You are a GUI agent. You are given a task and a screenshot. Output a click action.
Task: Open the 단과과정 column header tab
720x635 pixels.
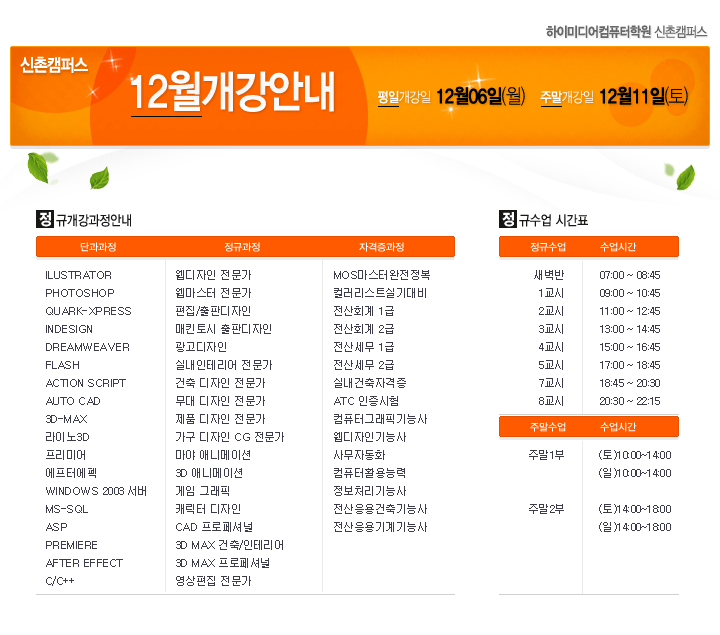point(98,247)
